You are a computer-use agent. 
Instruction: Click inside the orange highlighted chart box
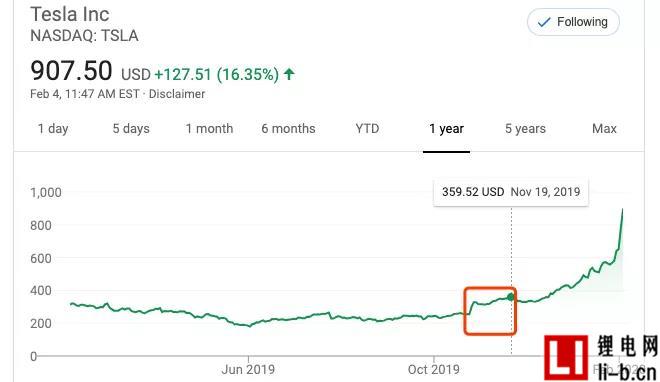[490, 311]
